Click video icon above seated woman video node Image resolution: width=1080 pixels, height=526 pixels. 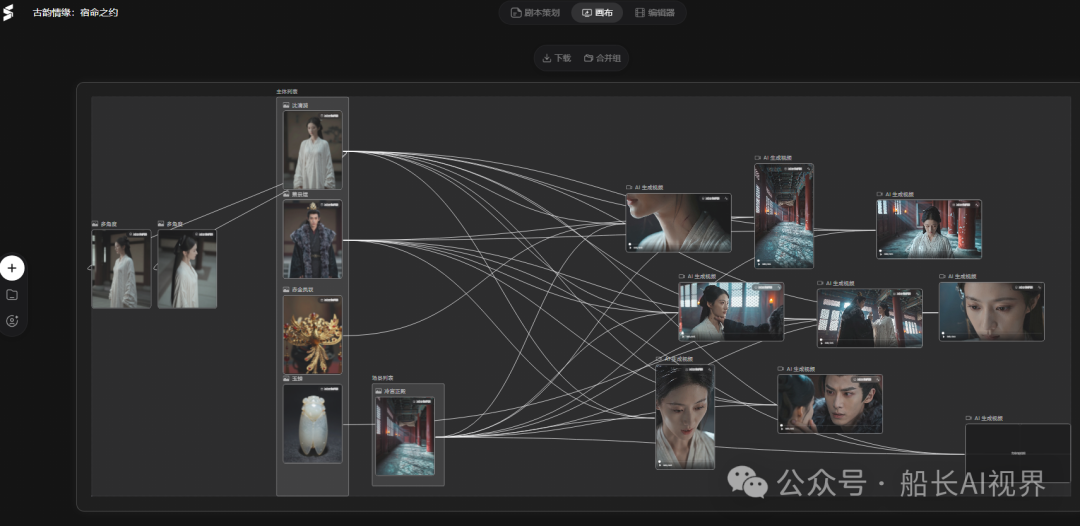tap(880, 194)
